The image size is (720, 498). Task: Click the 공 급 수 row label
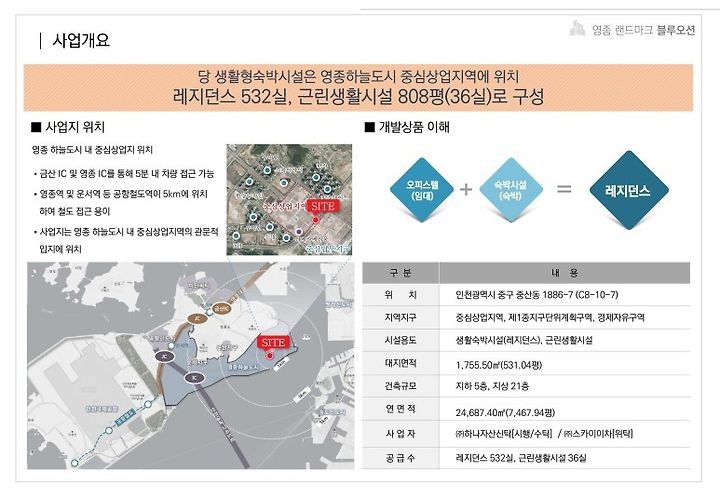(400, 458)
